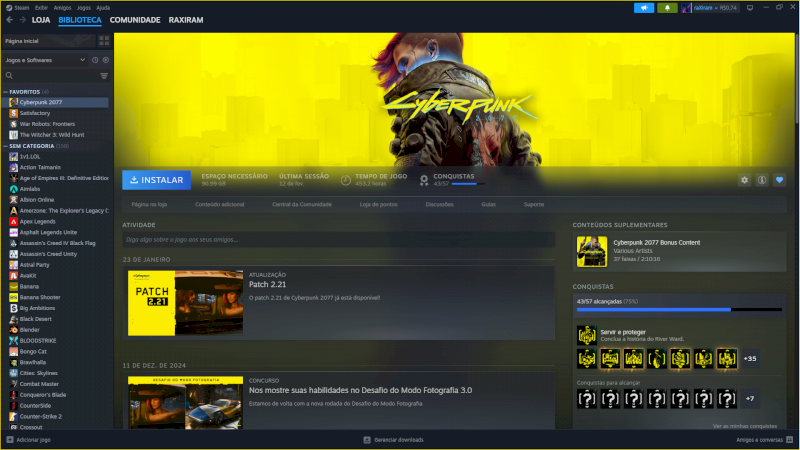The height and width of the screenshot is (450, 800).
Task: Collapse the SEM CATEGORIA section
Action: pos(6,146)
